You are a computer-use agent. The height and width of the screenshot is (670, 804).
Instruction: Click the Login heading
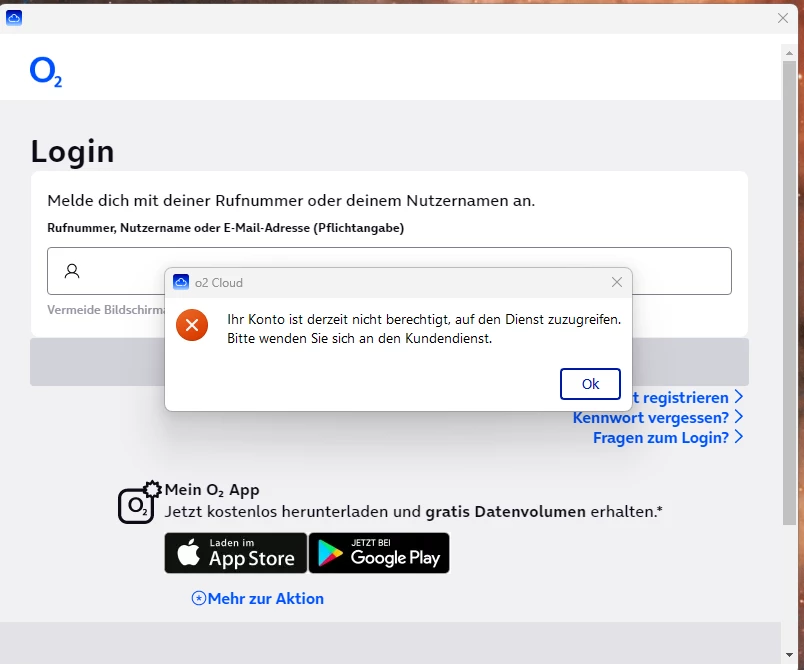[72, 152]
